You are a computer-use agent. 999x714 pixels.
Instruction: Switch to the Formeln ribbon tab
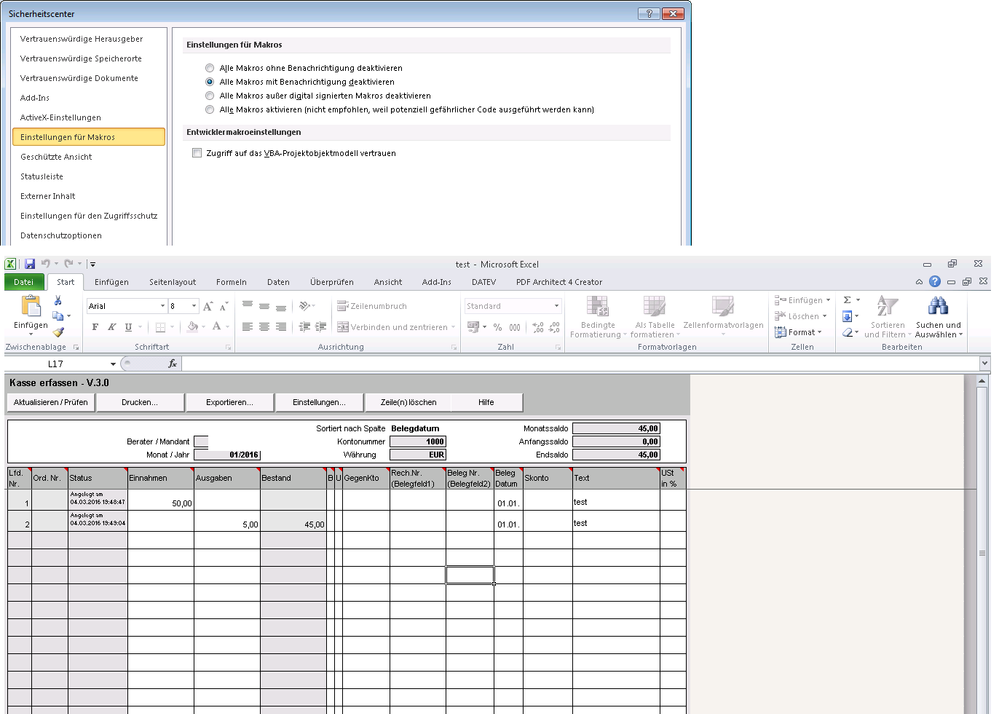pyautogui.click(x=231, y=282)
